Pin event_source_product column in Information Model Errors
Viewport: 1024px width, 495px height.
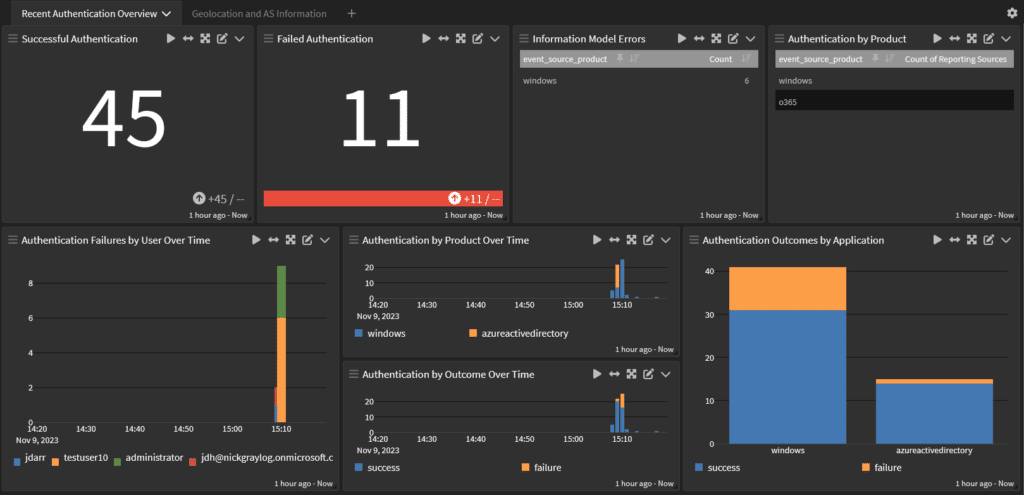pyautogui.click(x=620, y=60)
